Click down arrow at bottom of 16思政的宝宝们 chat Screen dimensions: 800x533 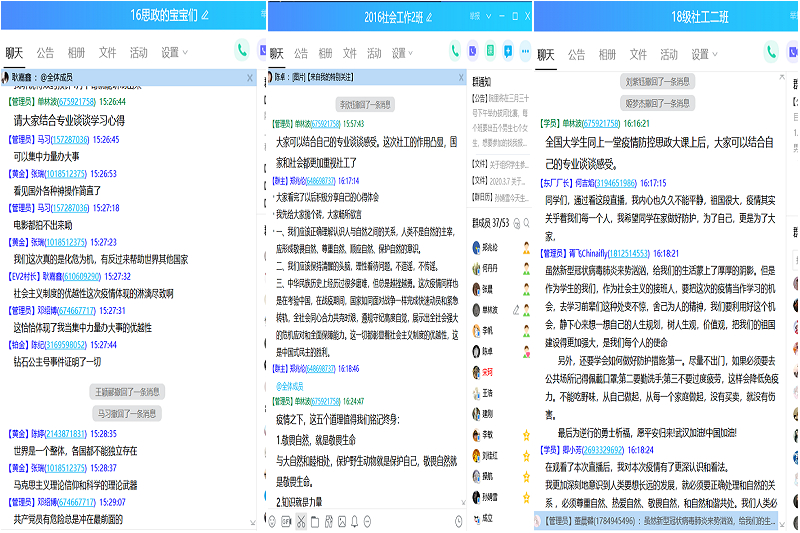coord(253,522)
